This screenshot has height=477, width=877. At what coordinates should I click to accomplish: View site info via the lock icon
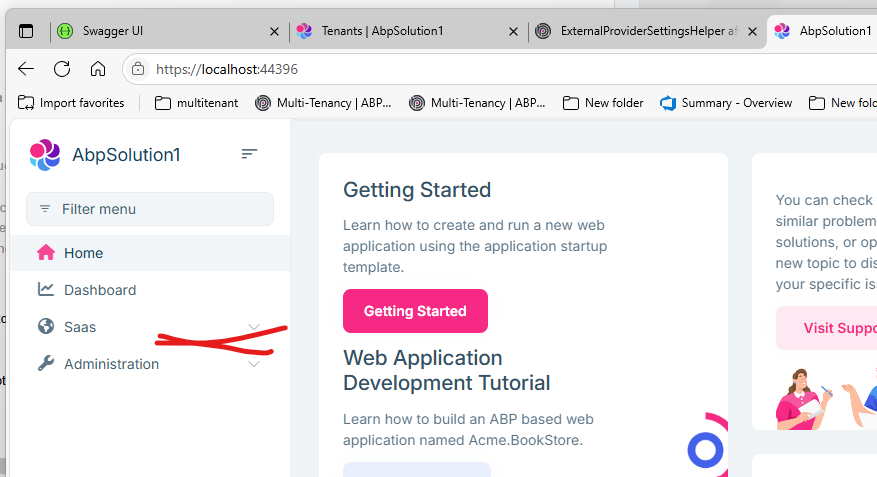point(138,69)
